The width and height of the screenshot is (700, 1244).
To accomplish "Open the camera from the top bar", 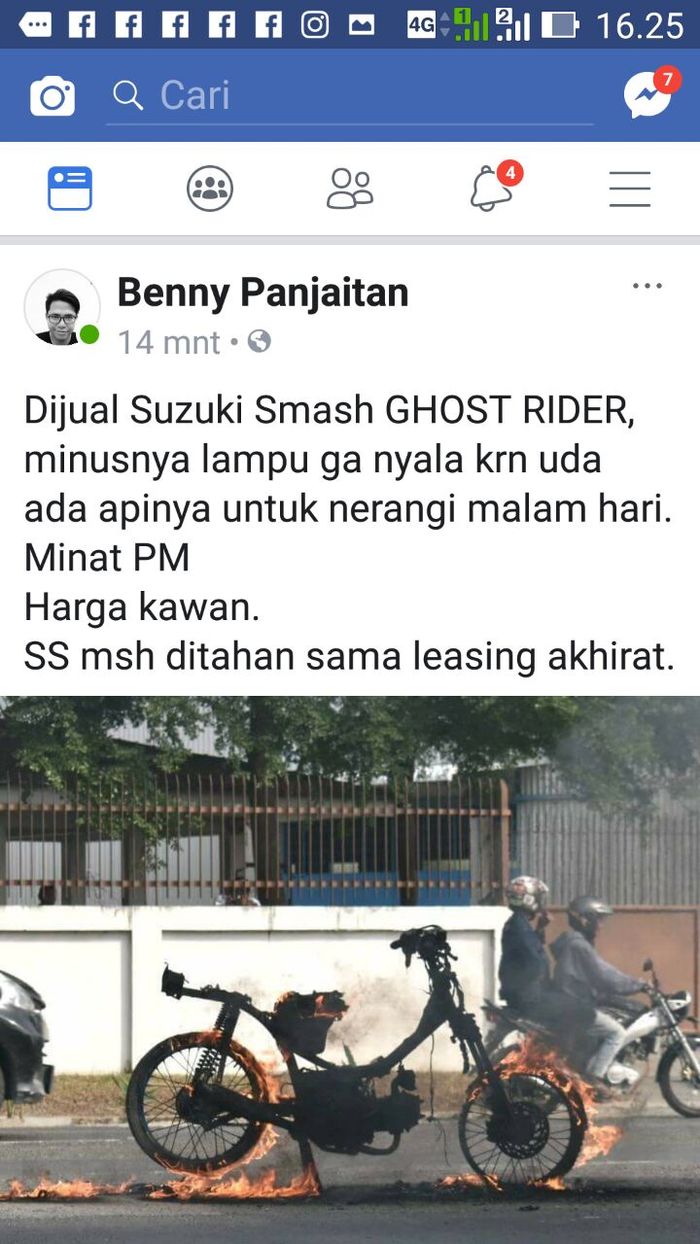I will pyautogui.click(x=52, y=96).
